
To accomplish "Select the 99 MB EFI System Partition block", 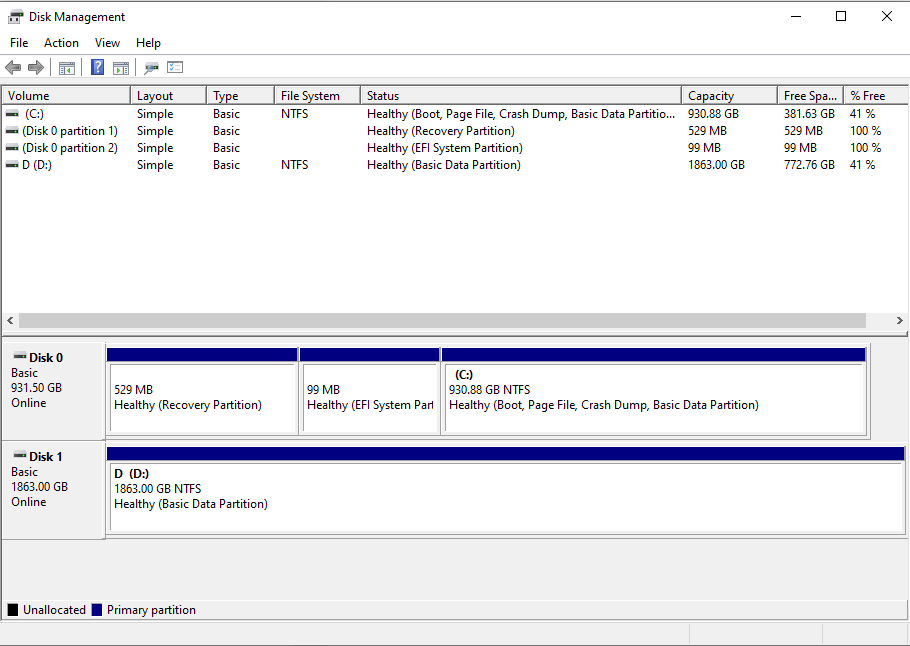I will tap(370, 391).
